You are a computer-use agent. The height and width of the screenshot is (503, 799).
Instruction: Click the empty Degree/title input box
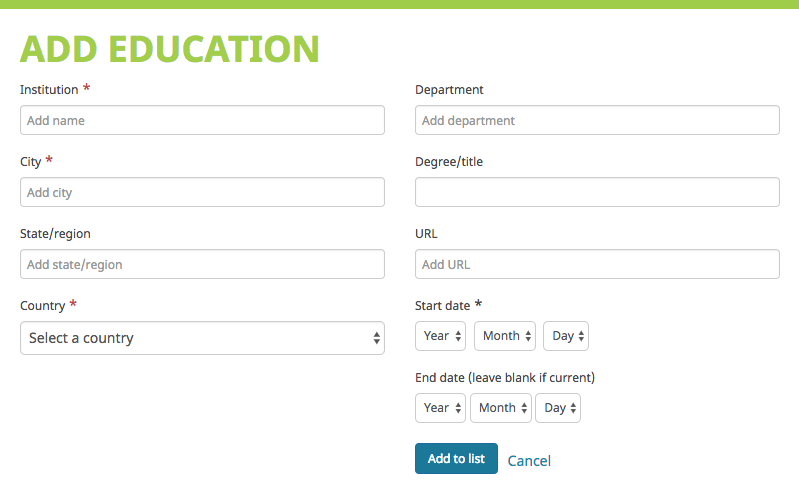pyautogui.click(x=597, y=192)
